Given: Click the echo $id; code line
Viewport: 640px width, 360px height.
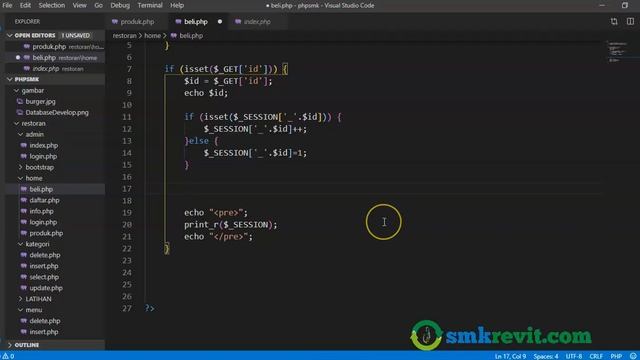Looking at the screenshot, I should coord(206,93).
